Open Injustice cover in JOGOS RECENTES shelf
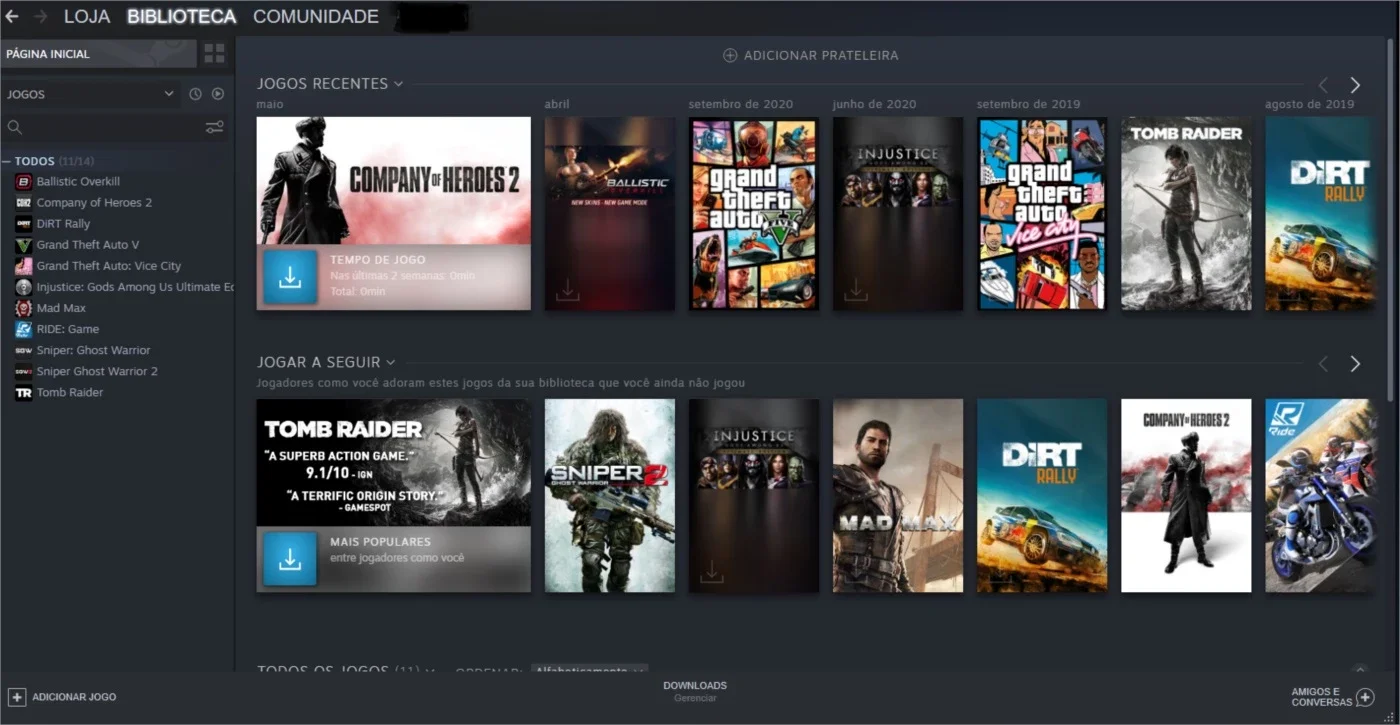This screenshot has width=1400, height=725. pyautogui.click(x=898, y=213)
